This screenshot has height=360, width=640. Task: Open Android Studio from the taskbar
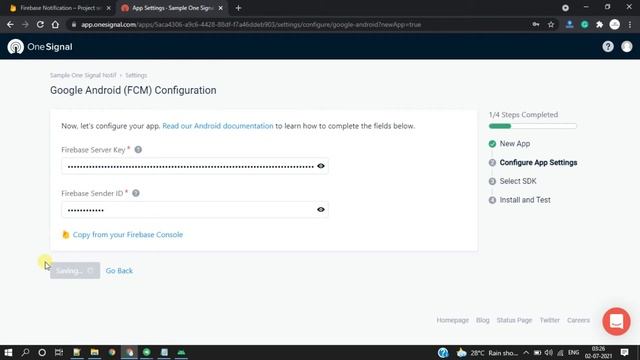point(181,352)
